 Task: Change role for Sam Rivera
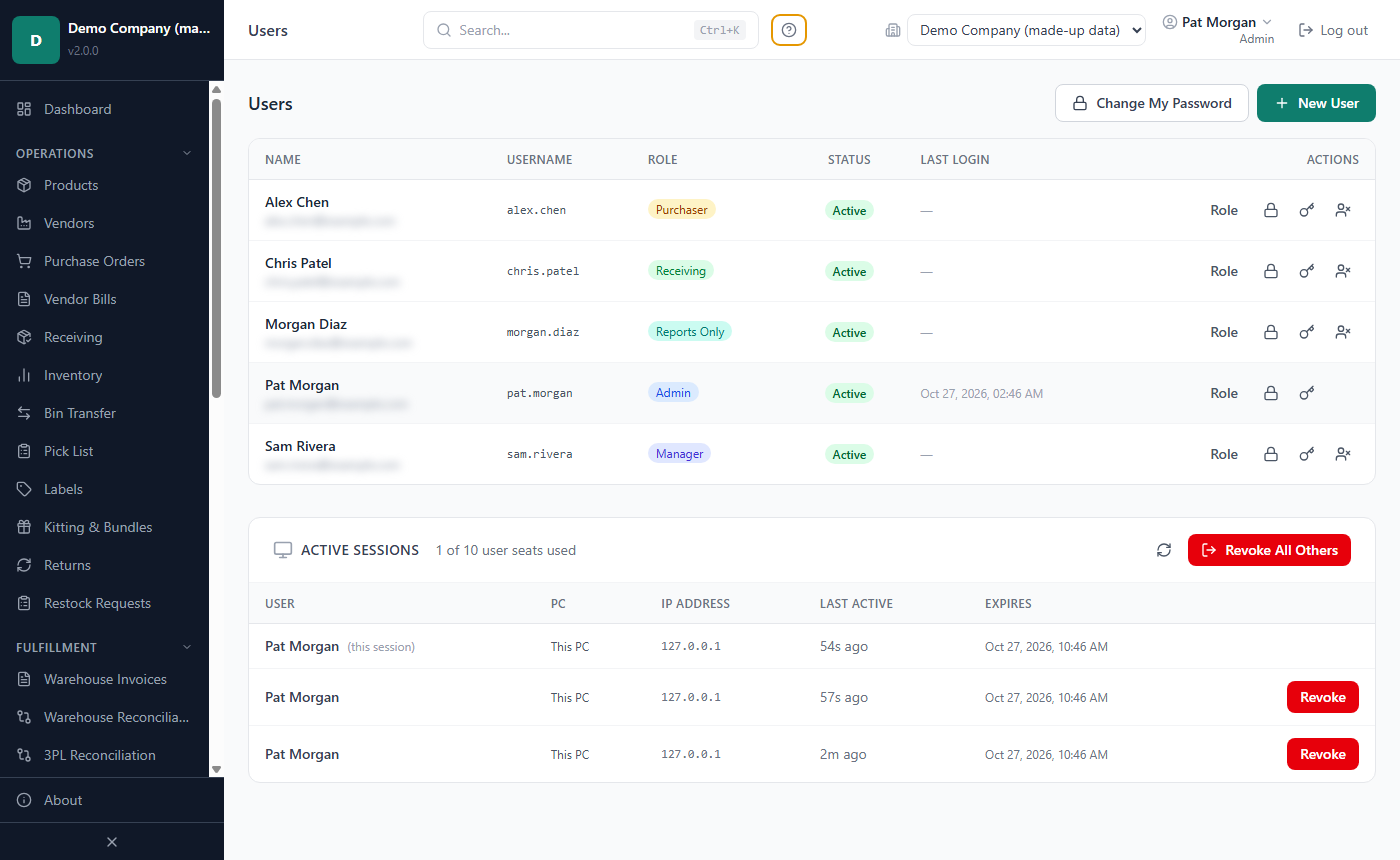(1224, 454)
